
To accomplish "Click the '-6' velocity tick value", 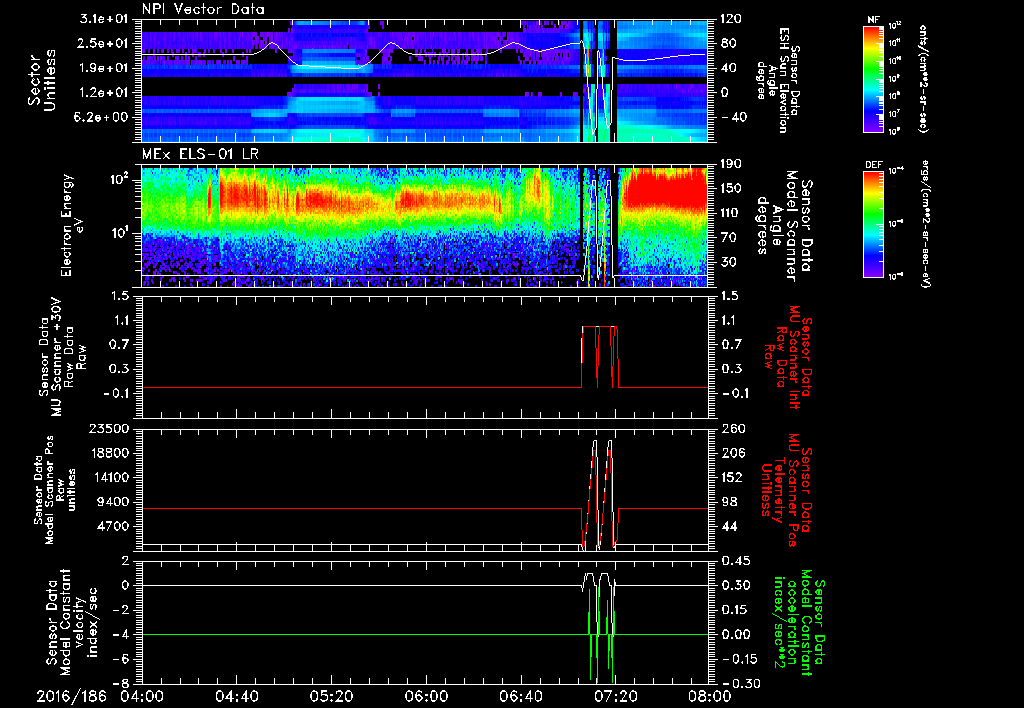I will (123, 659).
